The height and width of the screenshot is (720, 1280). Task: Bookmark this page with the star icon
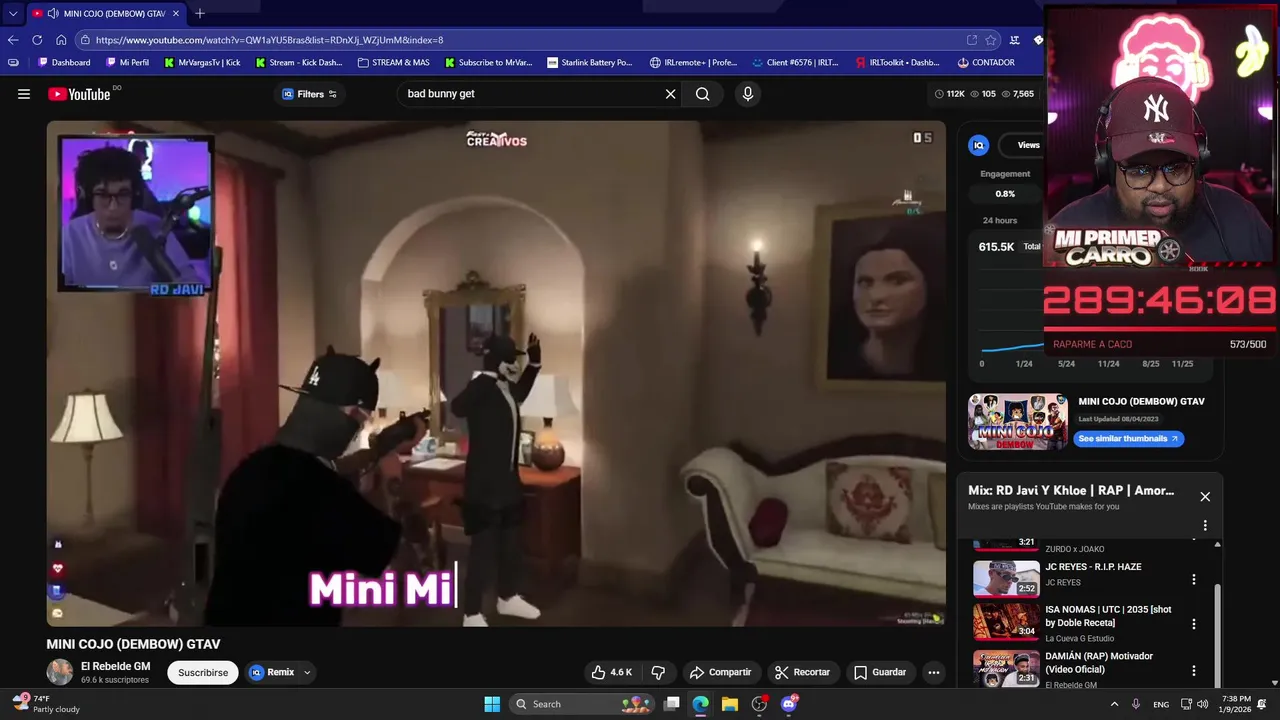click(x=991, y=40)
